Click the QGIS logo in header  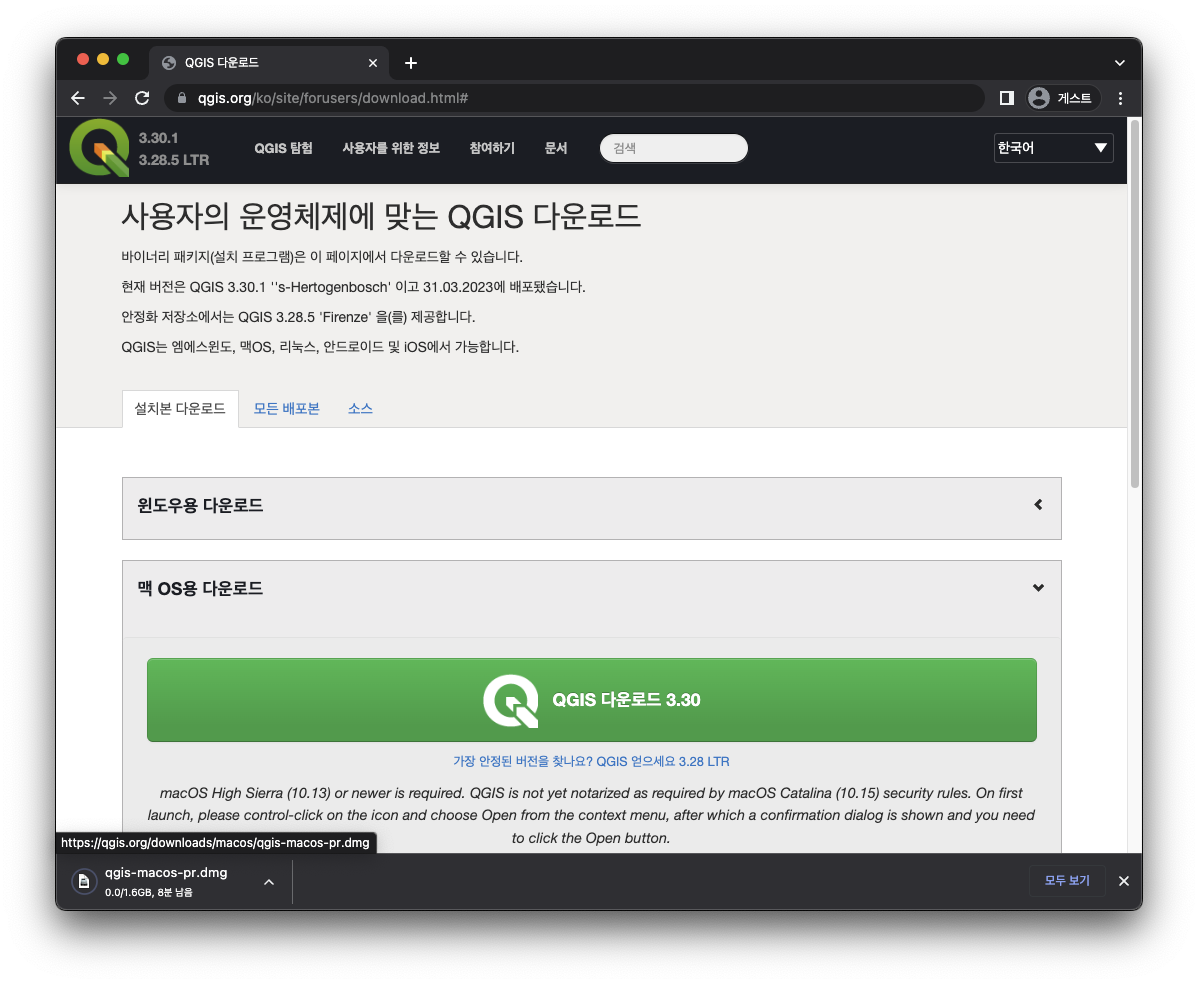(99, 147)
